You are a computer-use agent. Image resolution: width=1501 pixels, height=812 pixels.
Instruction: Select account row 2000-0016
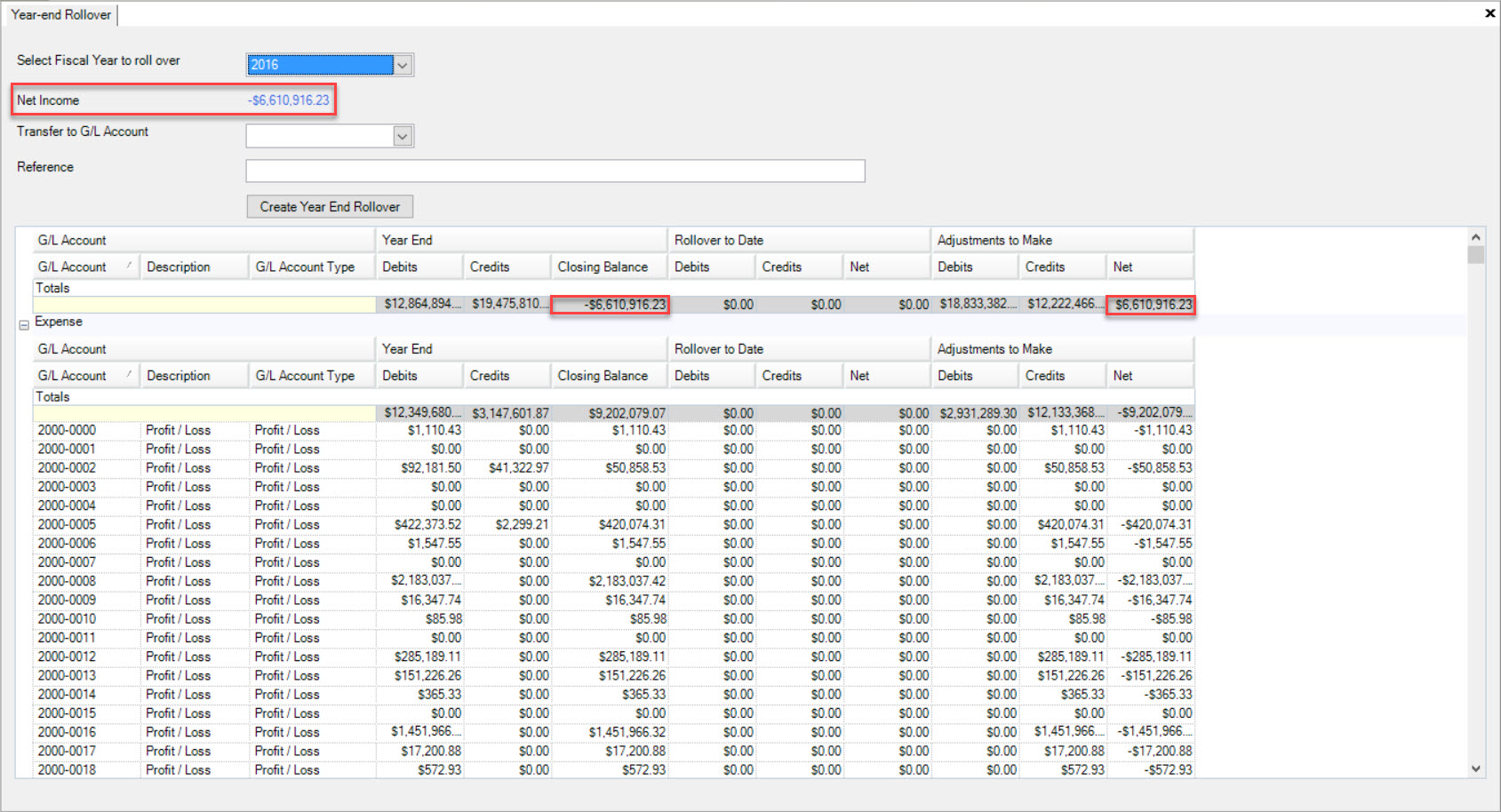613,732
